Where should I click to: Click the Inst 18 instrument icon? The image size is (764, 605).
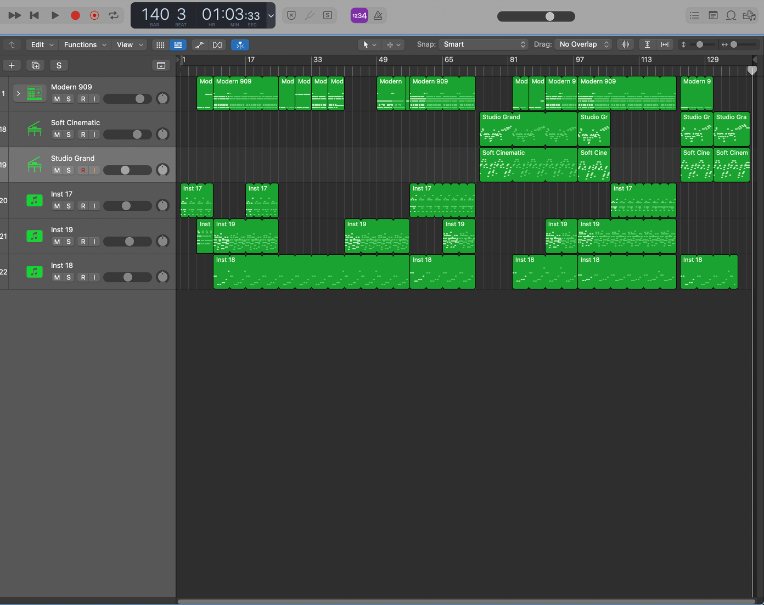(x=35, y=272)
